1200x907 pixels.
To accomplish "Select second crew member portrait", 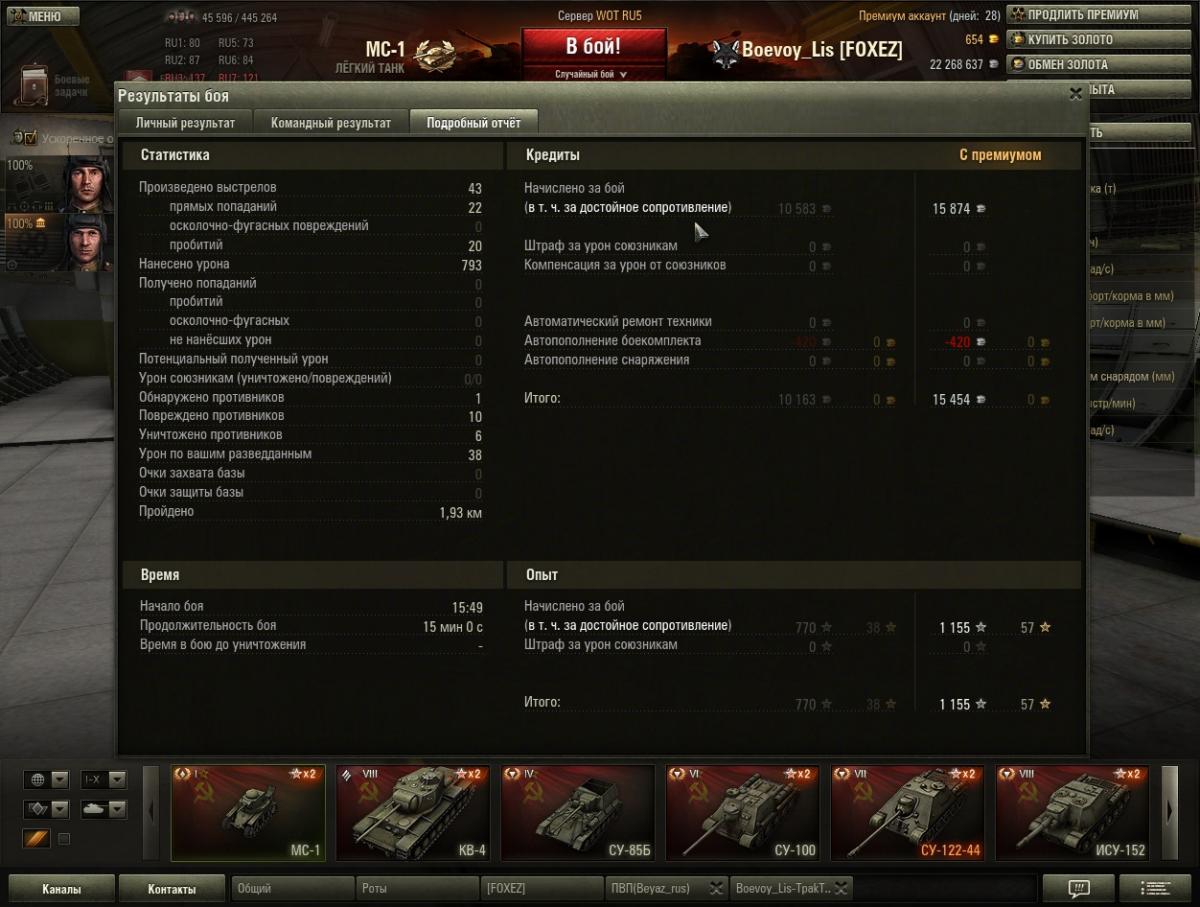I will point(88,241).
